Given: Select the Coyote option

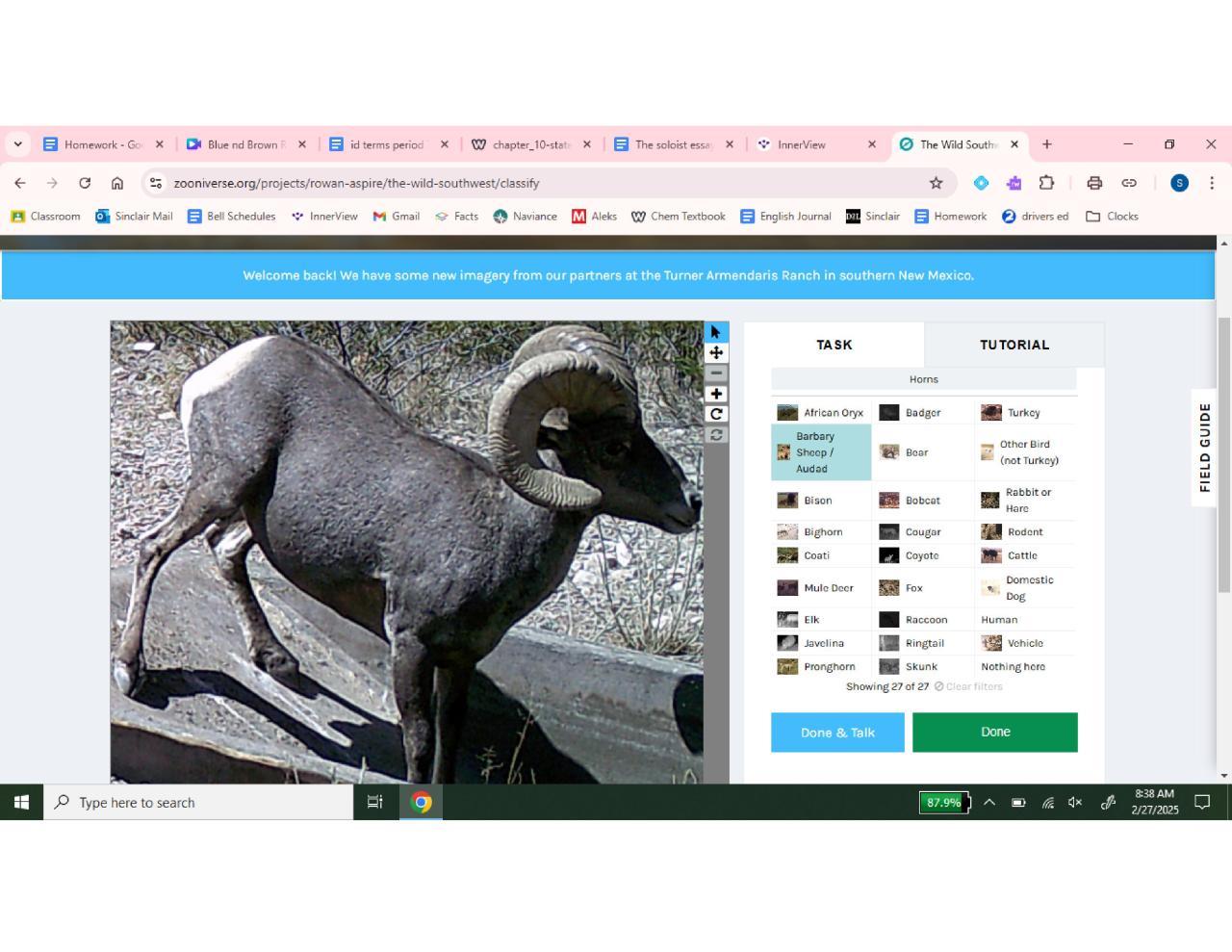Looking at the screenshot, I should tap(923, 555).
